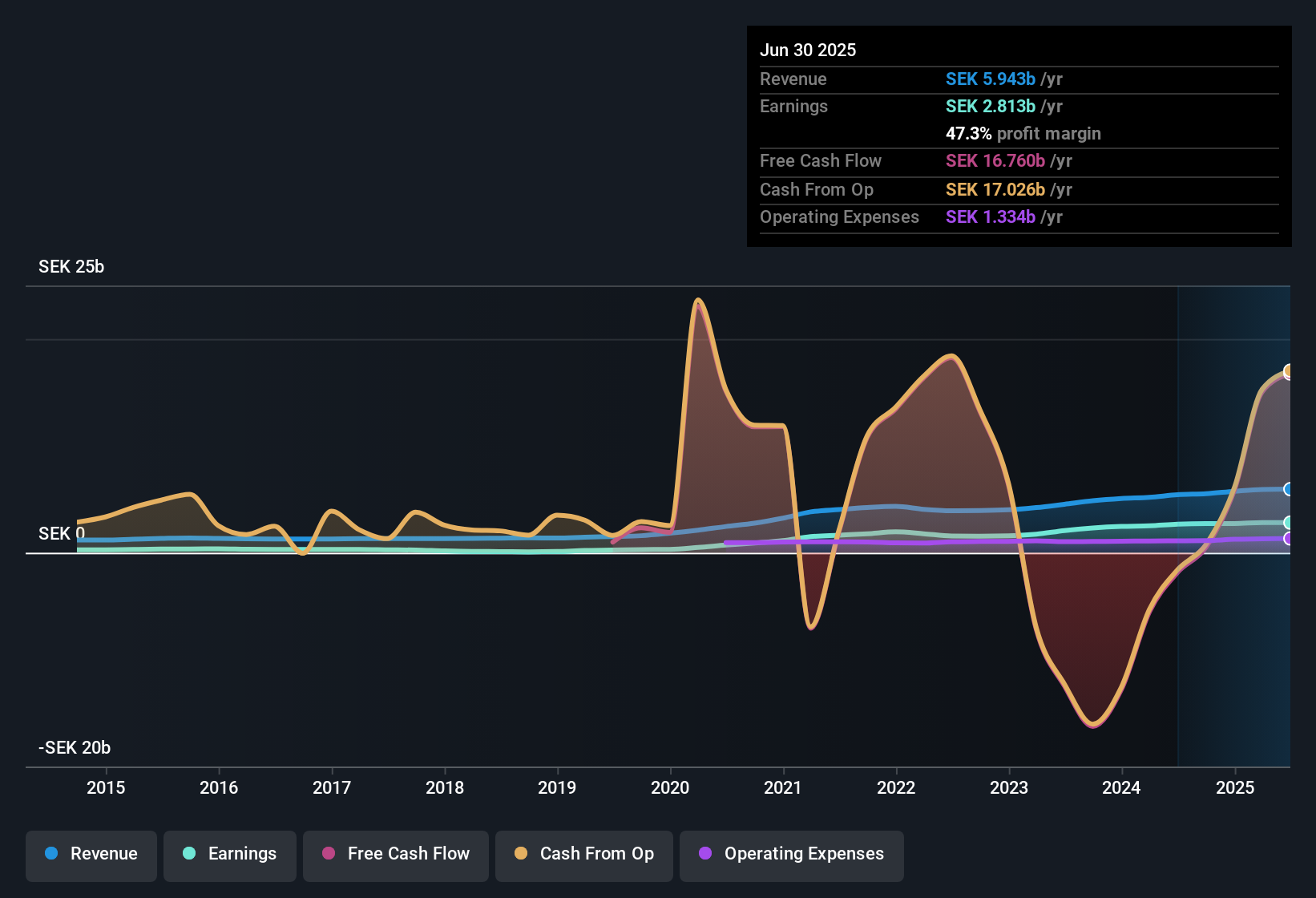Screen dimensions: 1316x898
Task: Toggle the Earnings series legend button
Action: pyautogui.click(x=230, y=855)
